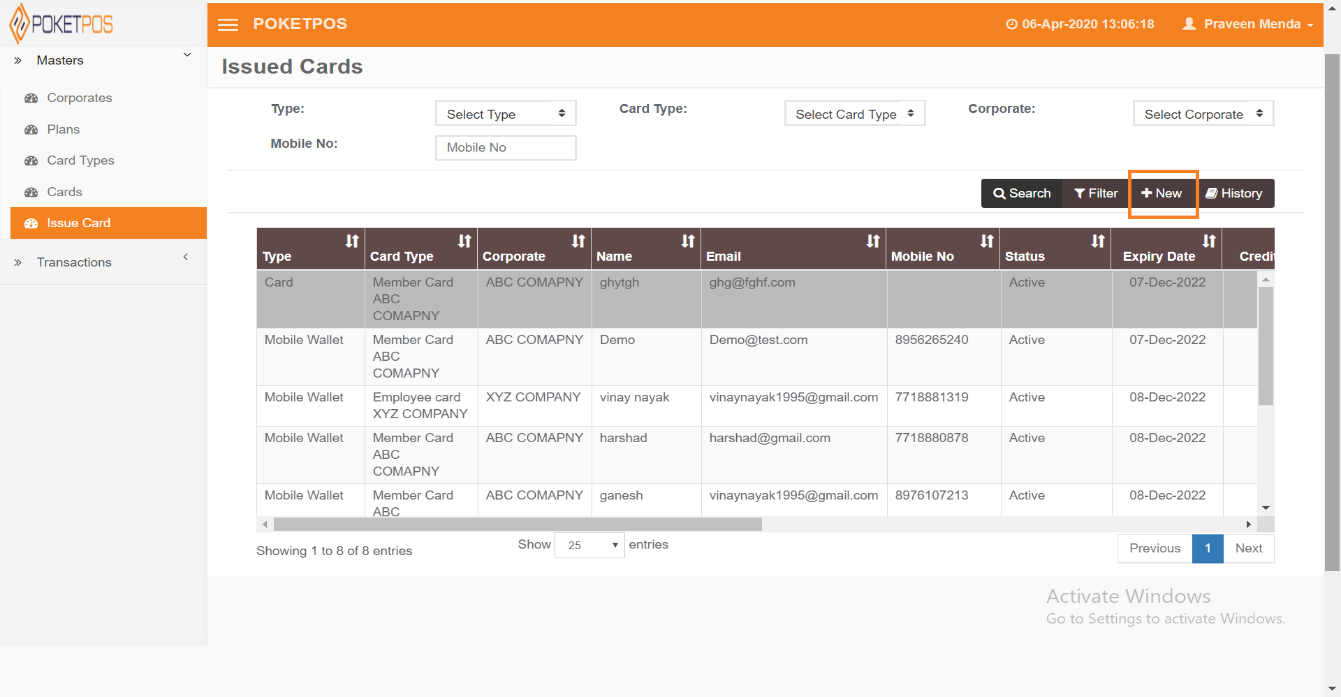Viewport: 1341px width, 697px height.
Task: Click the table's horizontal scroll left arrow
Action: [265, 524]
